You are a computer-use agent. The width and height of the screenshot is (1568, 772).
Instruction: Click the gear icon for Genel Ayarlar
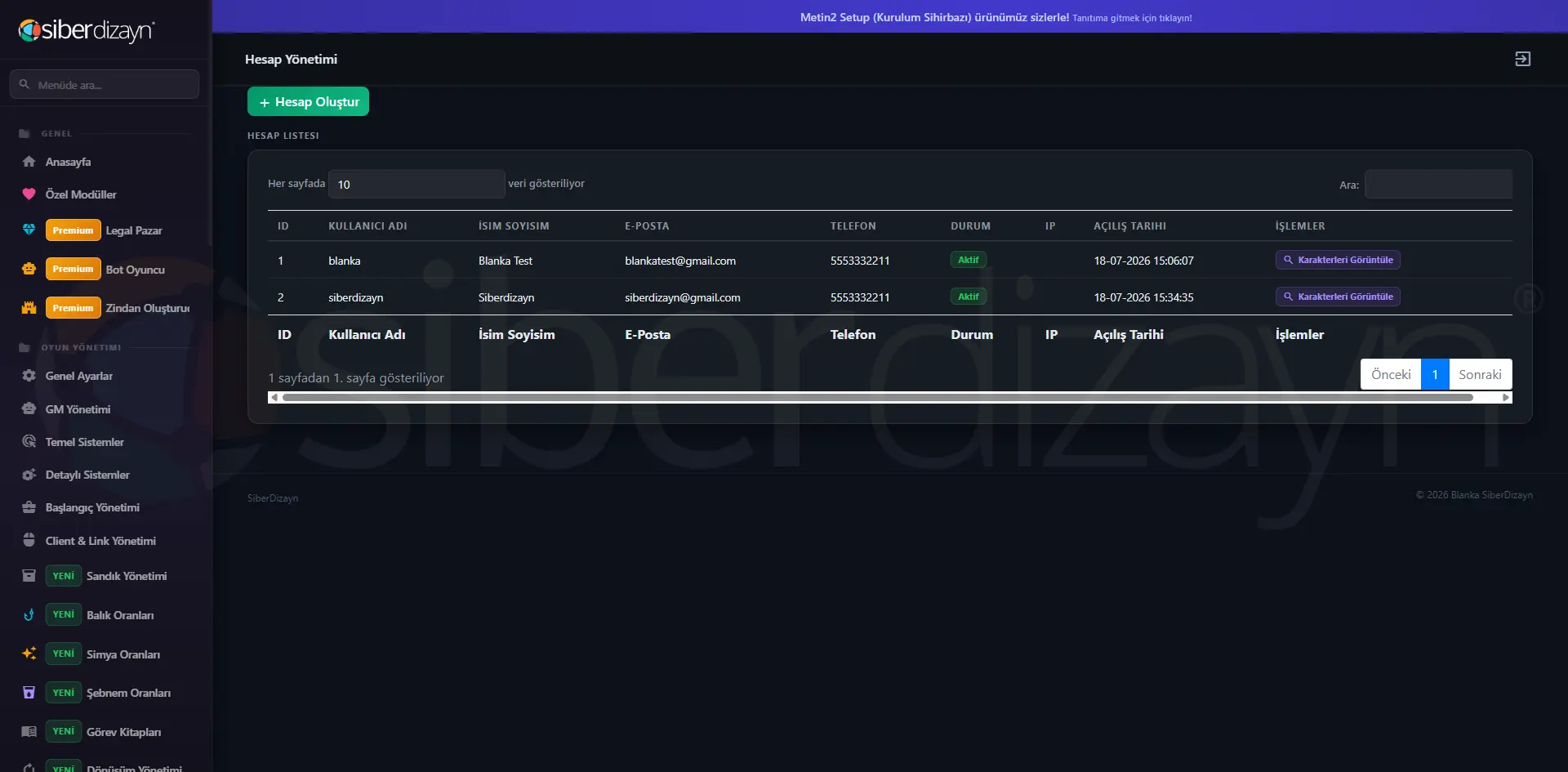click(x=29, y=376)
